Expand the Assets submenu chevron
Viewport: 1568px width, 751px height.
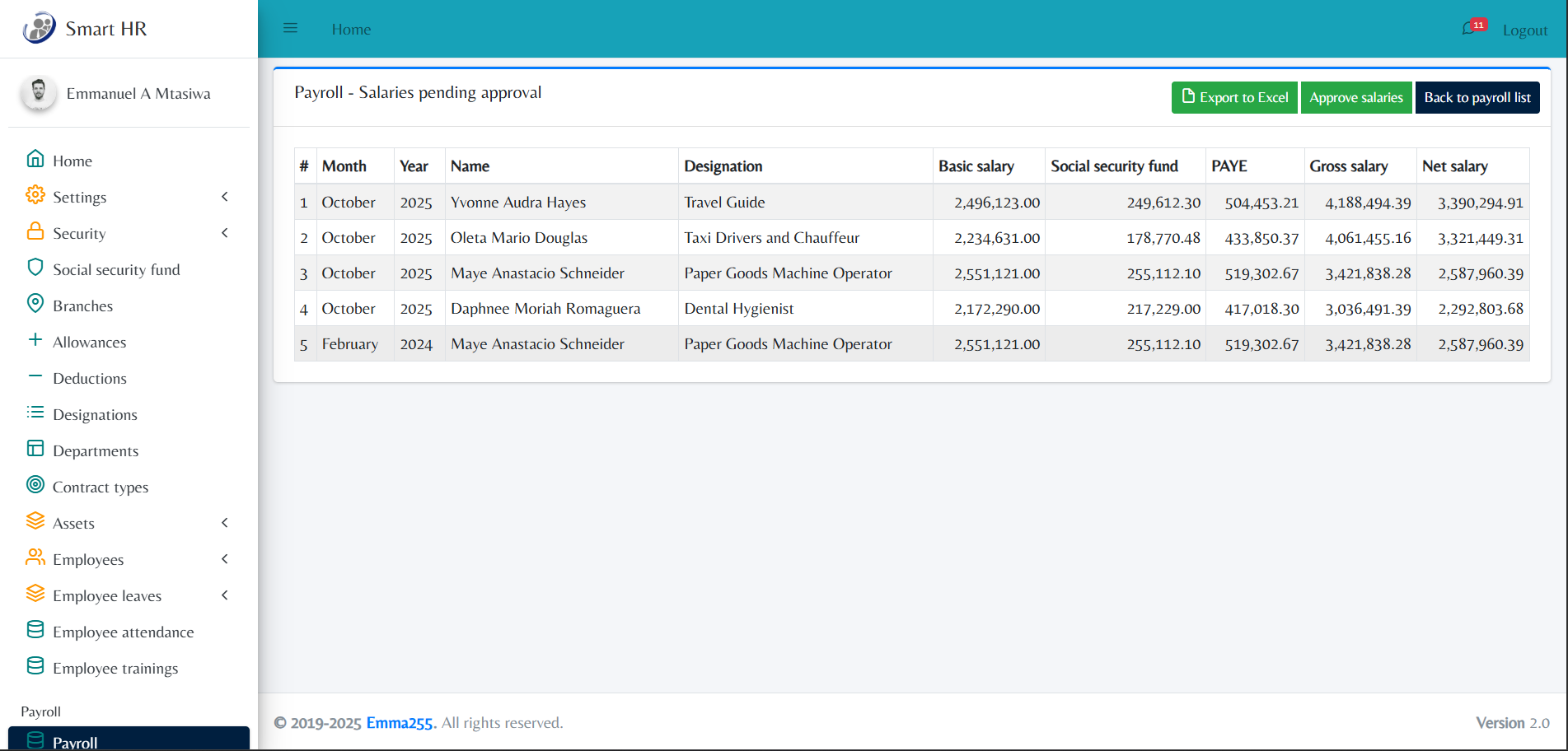coord(225,523)
